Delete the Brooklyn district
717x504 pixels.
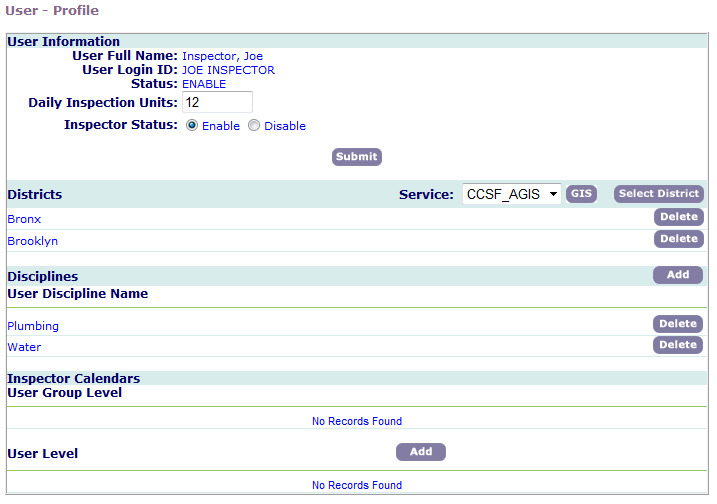point(678,239)
